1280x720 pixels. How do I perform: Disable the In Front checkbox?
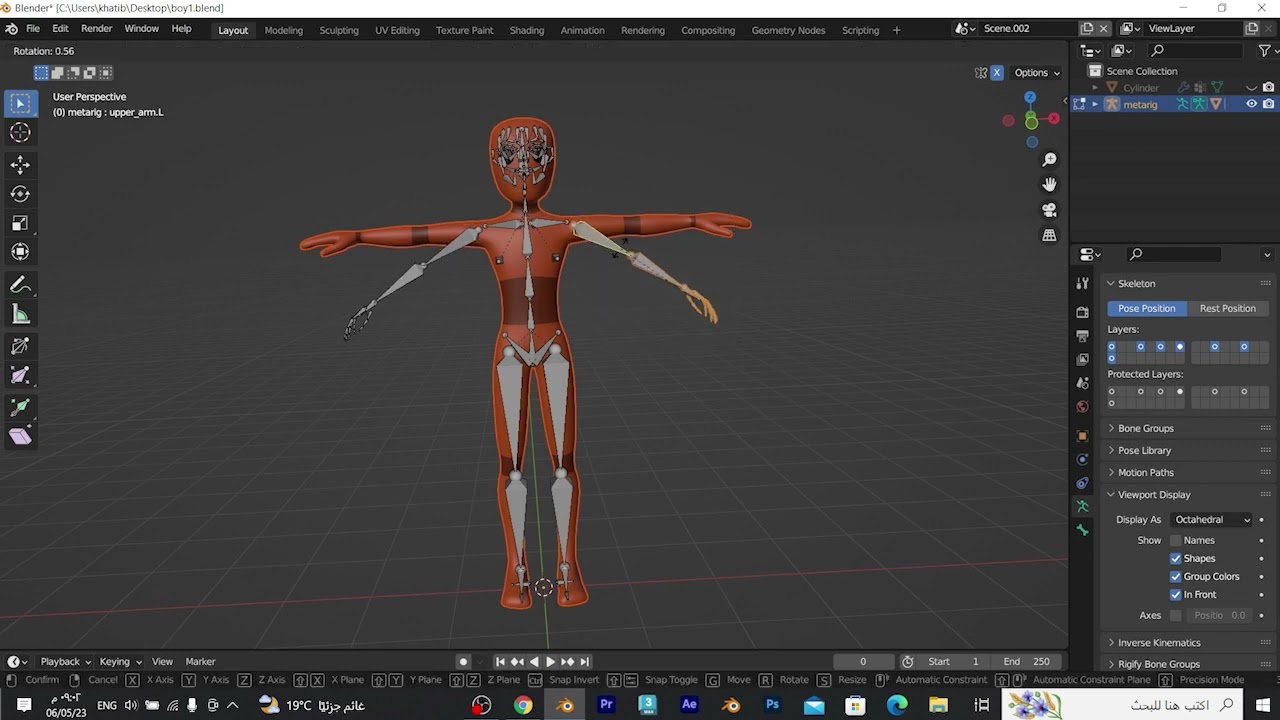point(1176,595)
